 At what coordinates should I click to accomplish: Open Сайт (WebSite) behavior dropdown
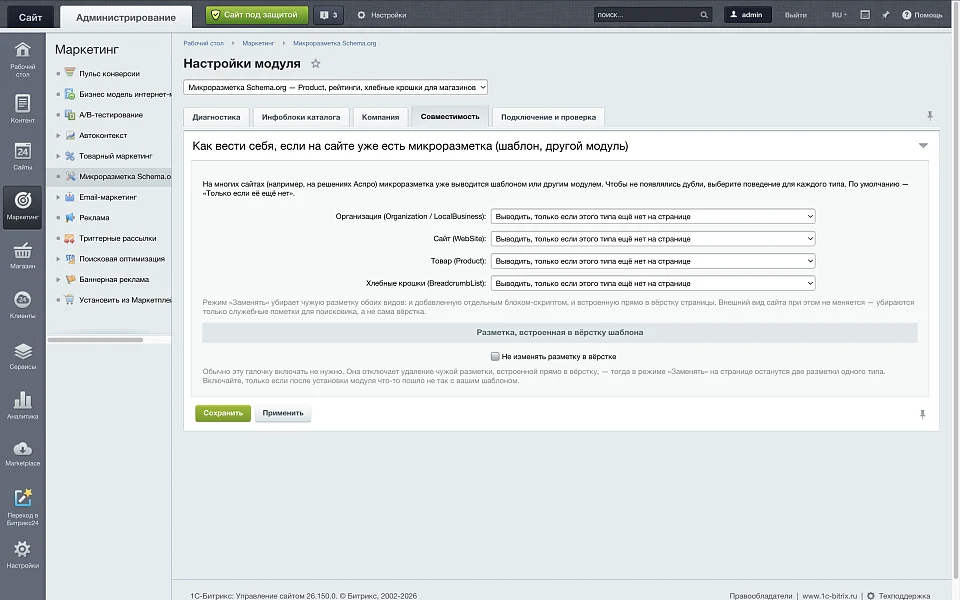(x=653, y=238)
